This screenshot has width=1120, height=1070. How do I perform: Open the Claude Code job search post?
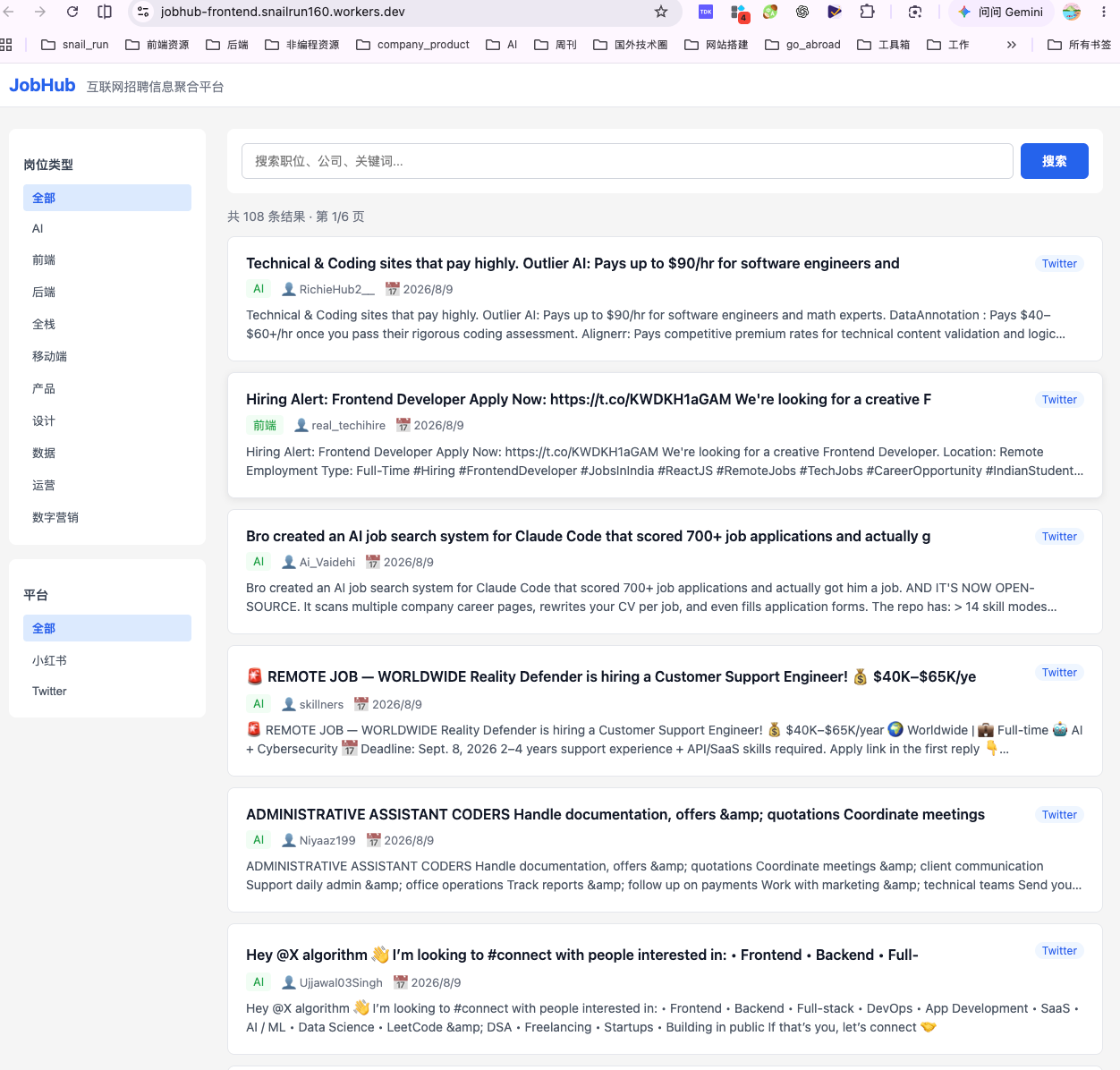point(588,536)
